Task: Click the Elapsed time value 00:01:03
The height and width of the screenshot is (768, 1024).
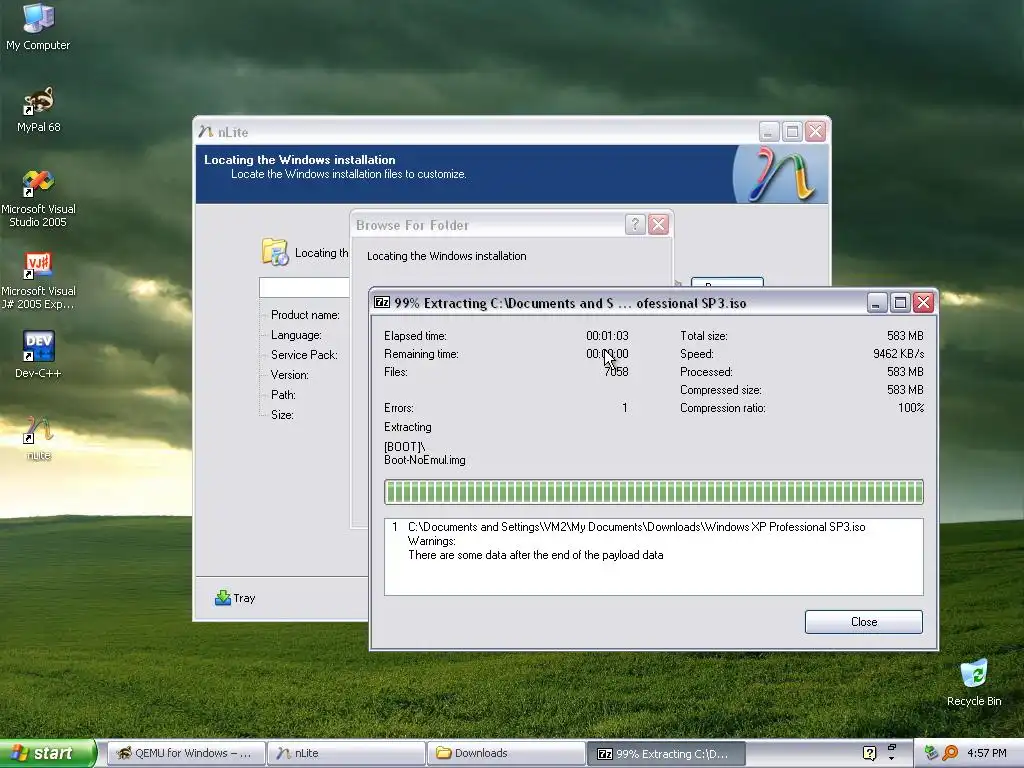Action: pos(607,336)
